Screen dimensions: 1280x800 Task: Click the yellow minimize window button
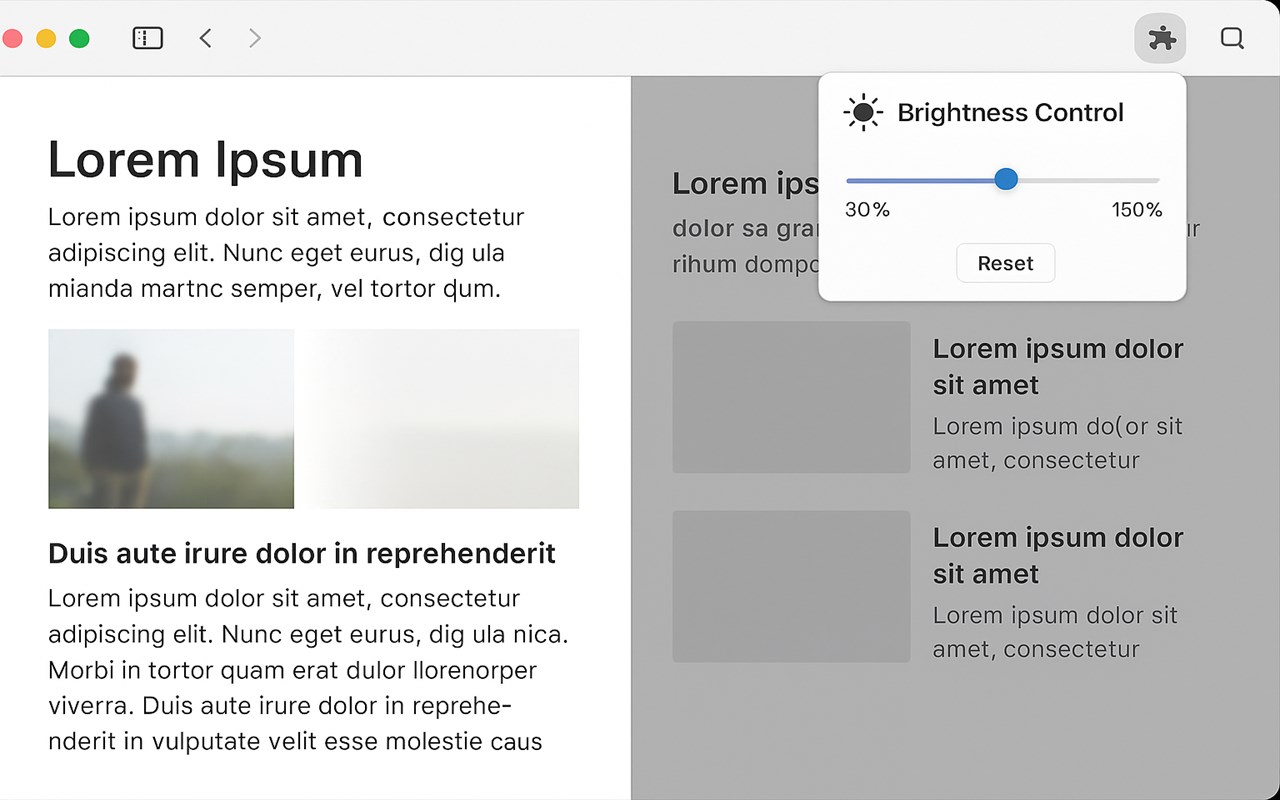[46, 38]
